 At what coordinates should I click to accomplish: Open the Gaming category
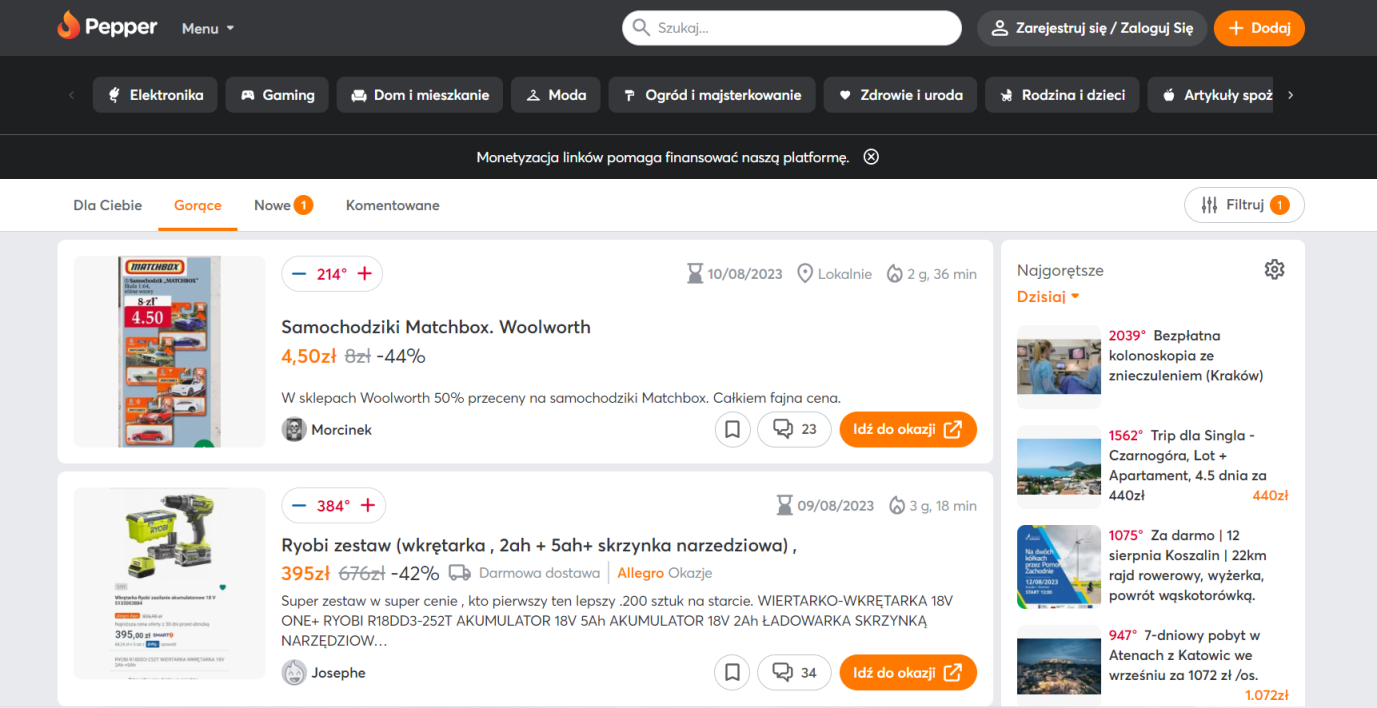pyautogui.click(x=277, y=95)
